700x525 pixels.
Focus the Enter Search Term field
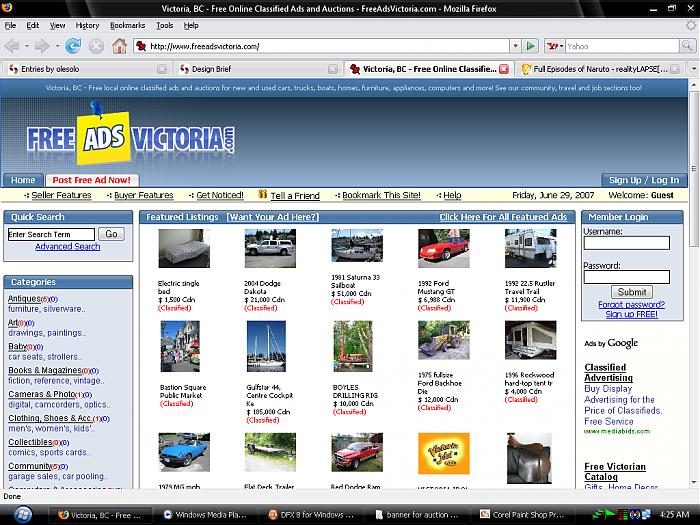(x=51, y=234)
